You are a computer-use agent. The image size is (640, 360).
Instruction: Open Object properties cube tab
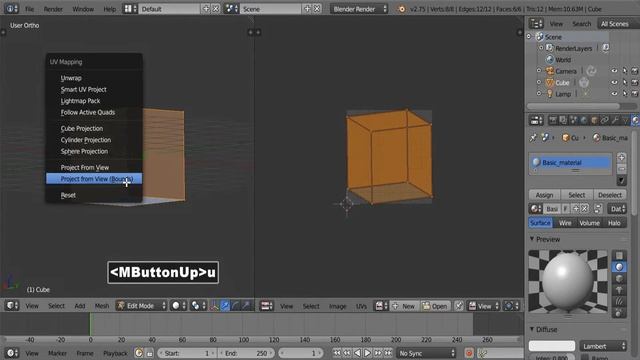coord(594,120)
